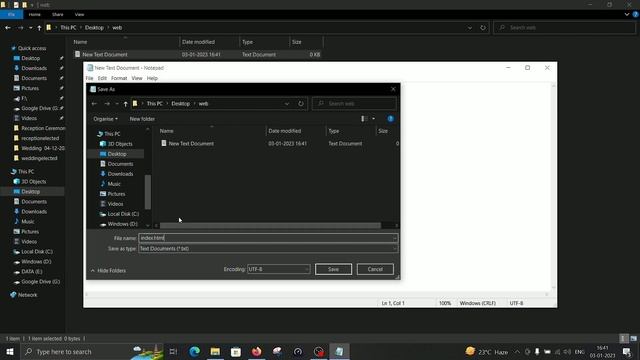Click Save button in Save As dialog
The width and height of the screenshot is (640, 360).
[x=333, y=269]
